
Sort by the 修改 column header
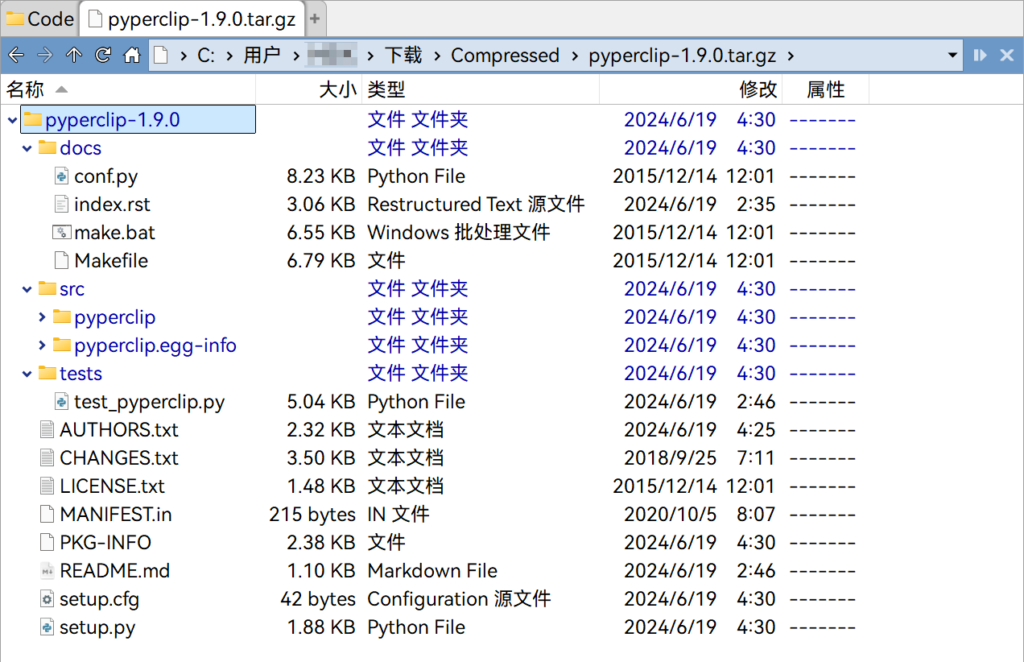[691, 89]
